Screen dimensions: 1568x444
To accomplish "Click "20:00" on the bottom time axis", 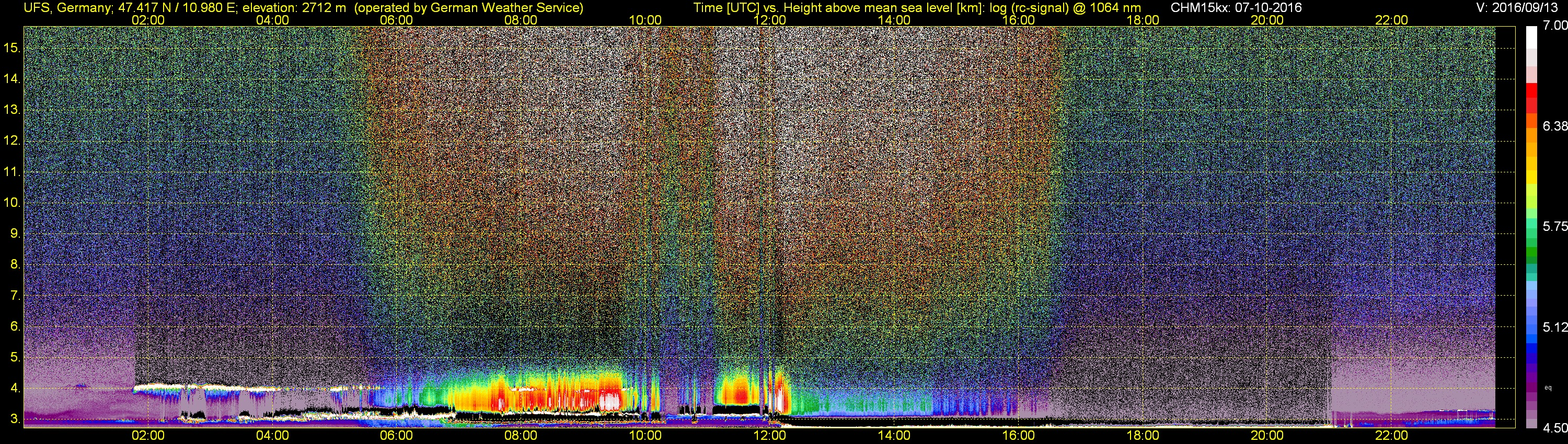I will tap(1267, 436).
